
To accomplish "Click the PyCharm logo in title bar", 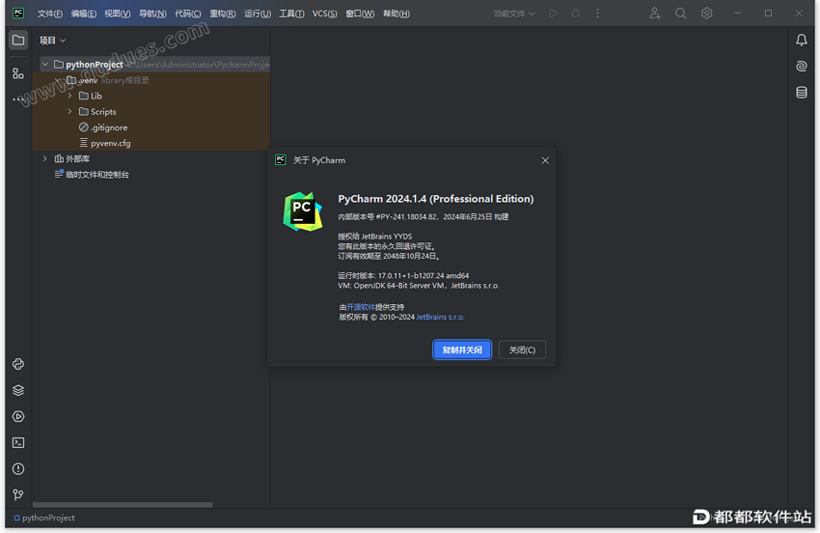I will 18,13.
